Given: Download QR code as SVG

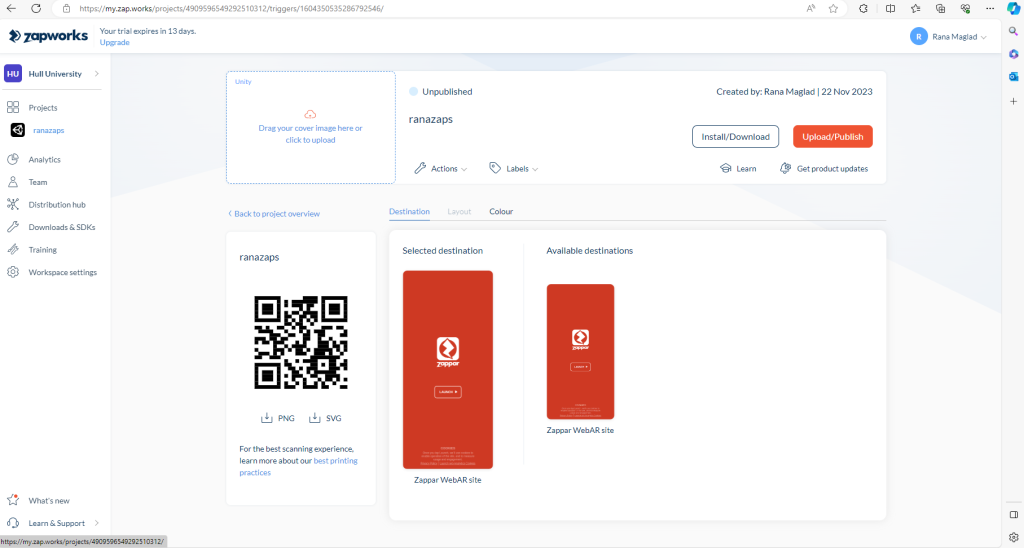Looking at the screenshot, I should (325, 418).
